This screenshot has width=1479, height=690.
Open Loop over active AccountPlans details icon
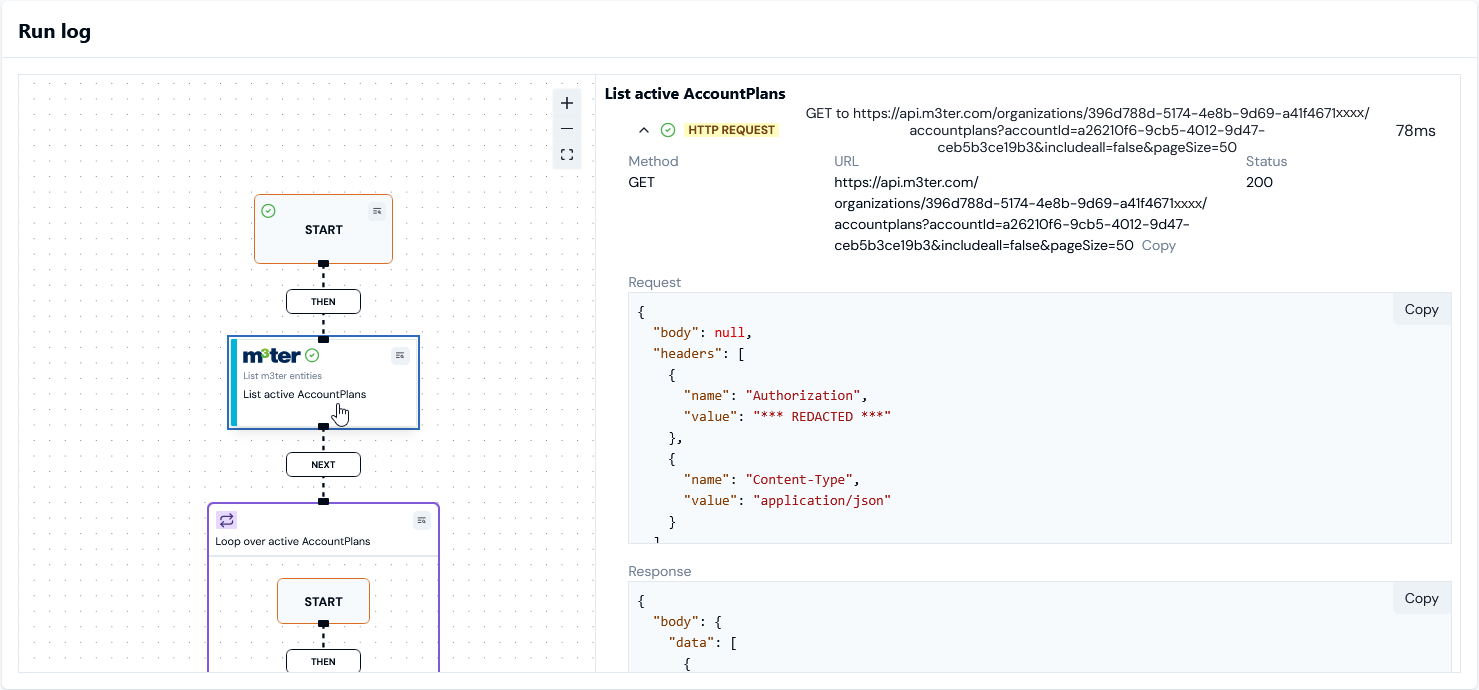(422, 520)
